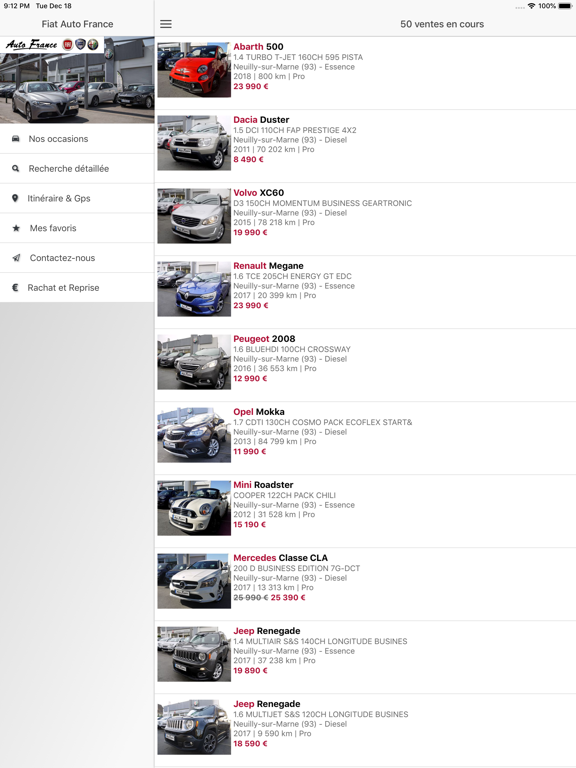
Task: Select Itinéraire & Gps menu item
Action: click(77, 198)
